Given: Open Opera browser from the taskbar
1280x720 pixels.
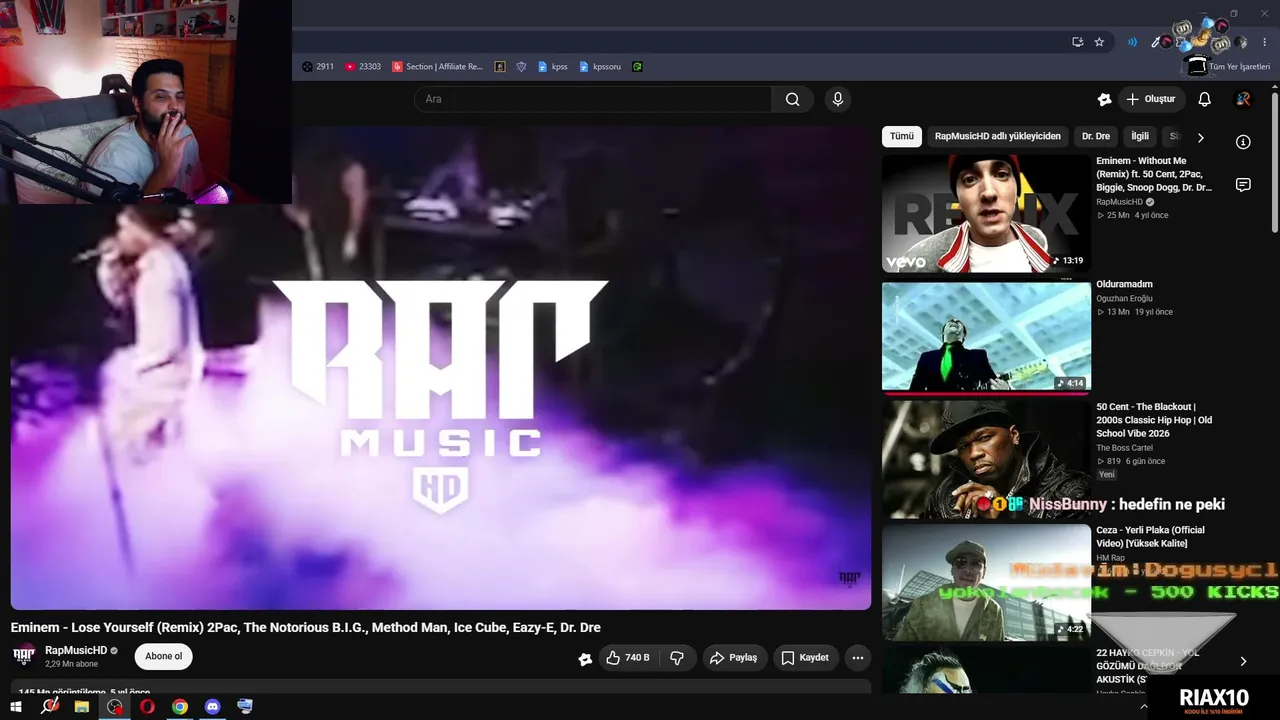Looking at the screenshot, I should (x=147, y=706).
